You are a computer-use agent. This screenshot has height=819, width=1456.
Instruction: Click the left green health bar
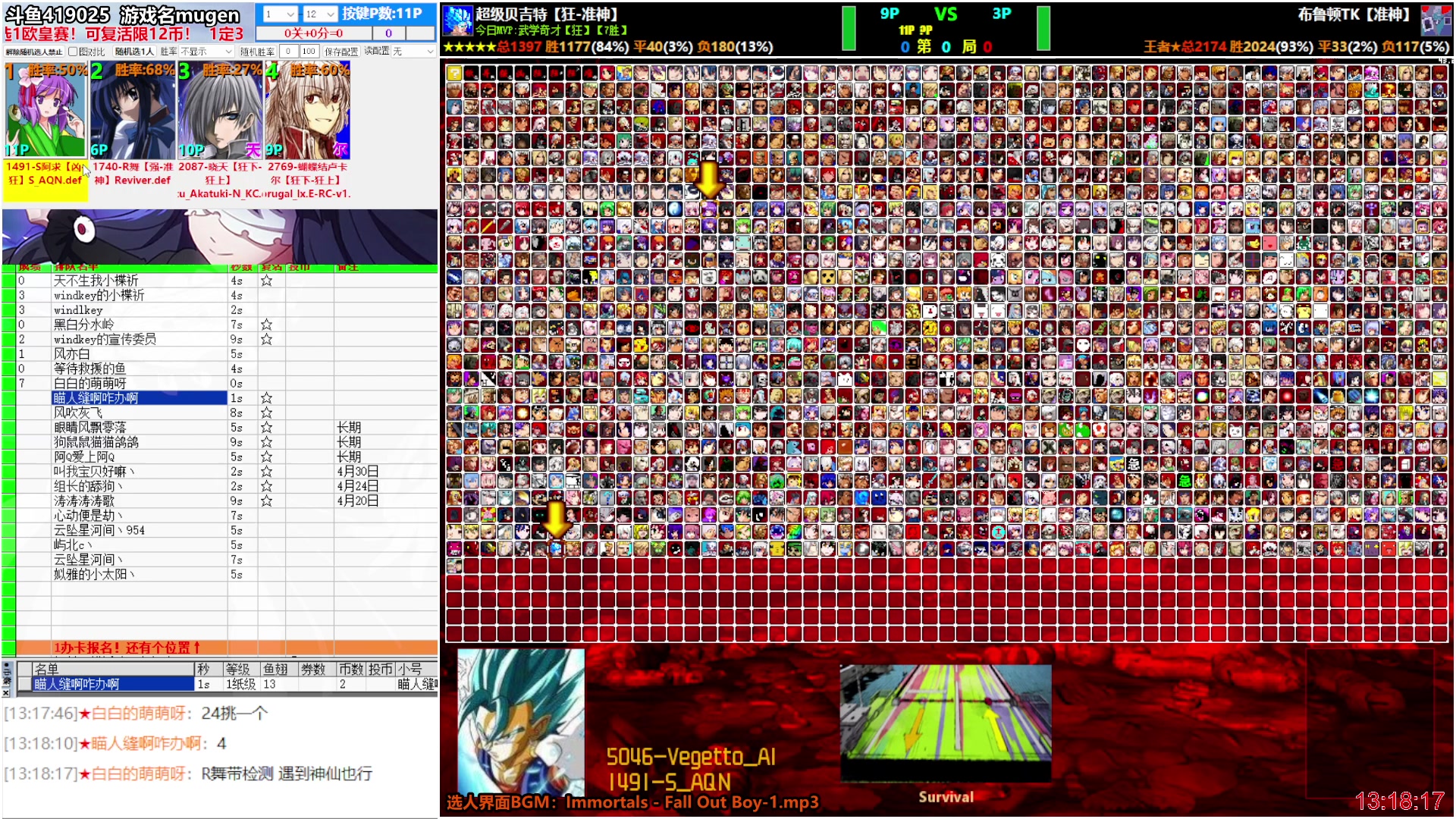(849, 28)
